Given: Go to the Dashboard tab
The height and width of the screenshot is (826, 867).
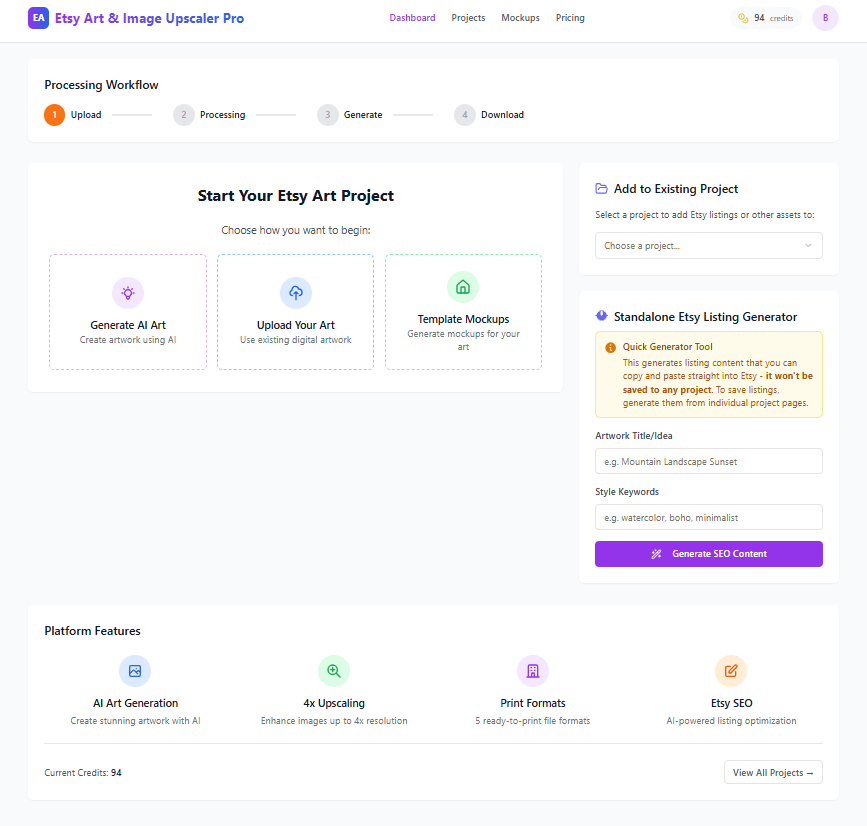Looking at the screenshot, I should tap(412, 18).
